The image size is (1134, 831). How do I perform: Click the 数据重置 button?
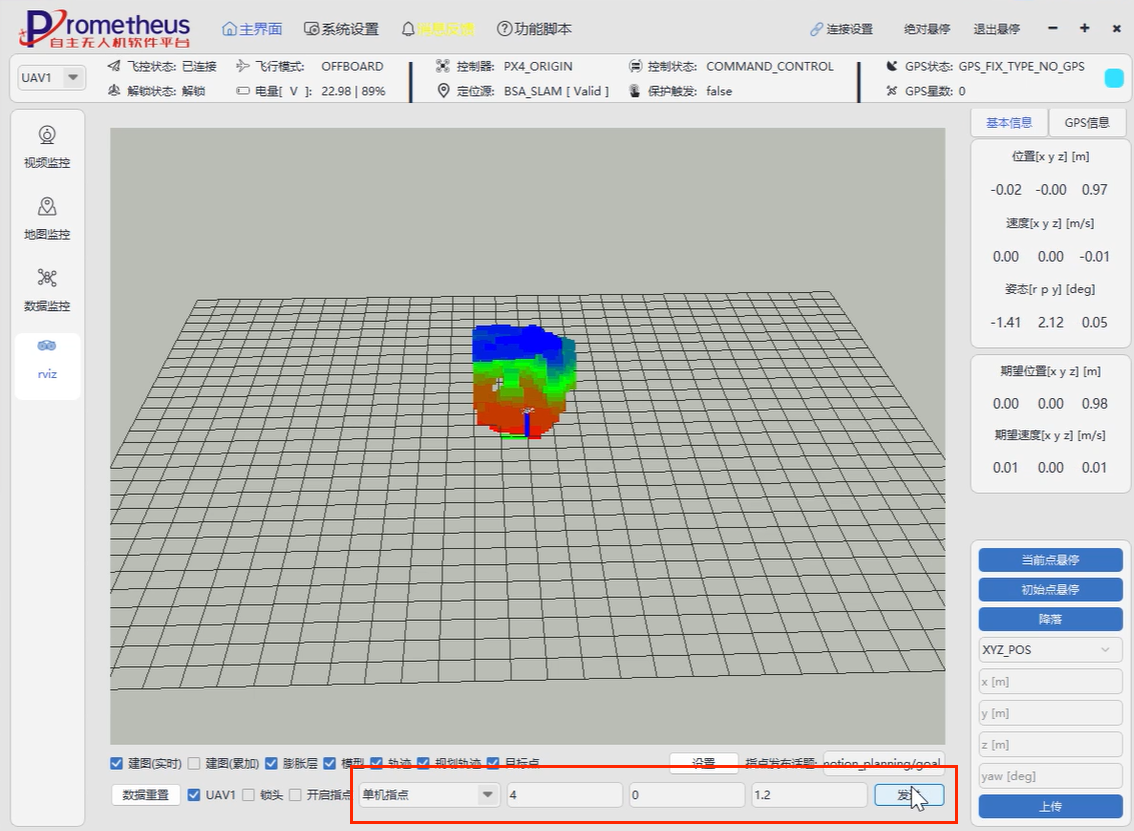pos(146,795)
